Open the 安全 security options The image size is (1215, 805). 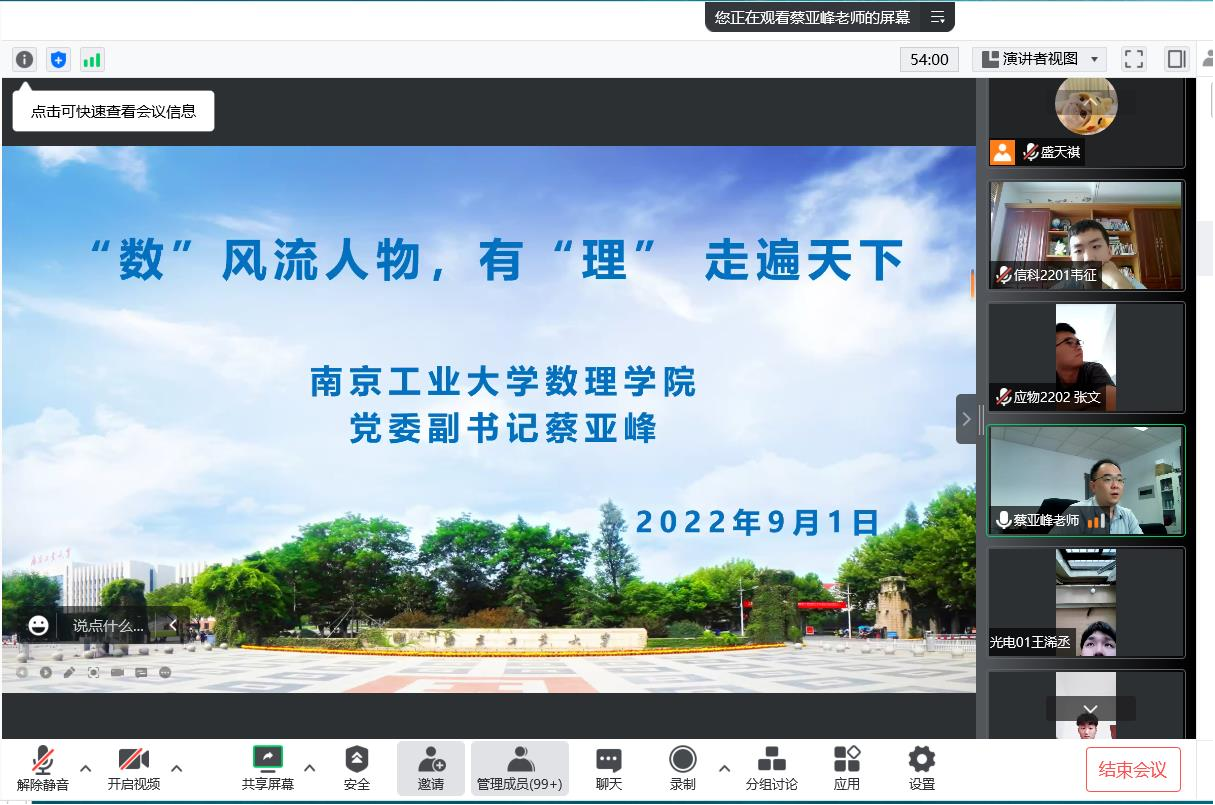[357, 768]
